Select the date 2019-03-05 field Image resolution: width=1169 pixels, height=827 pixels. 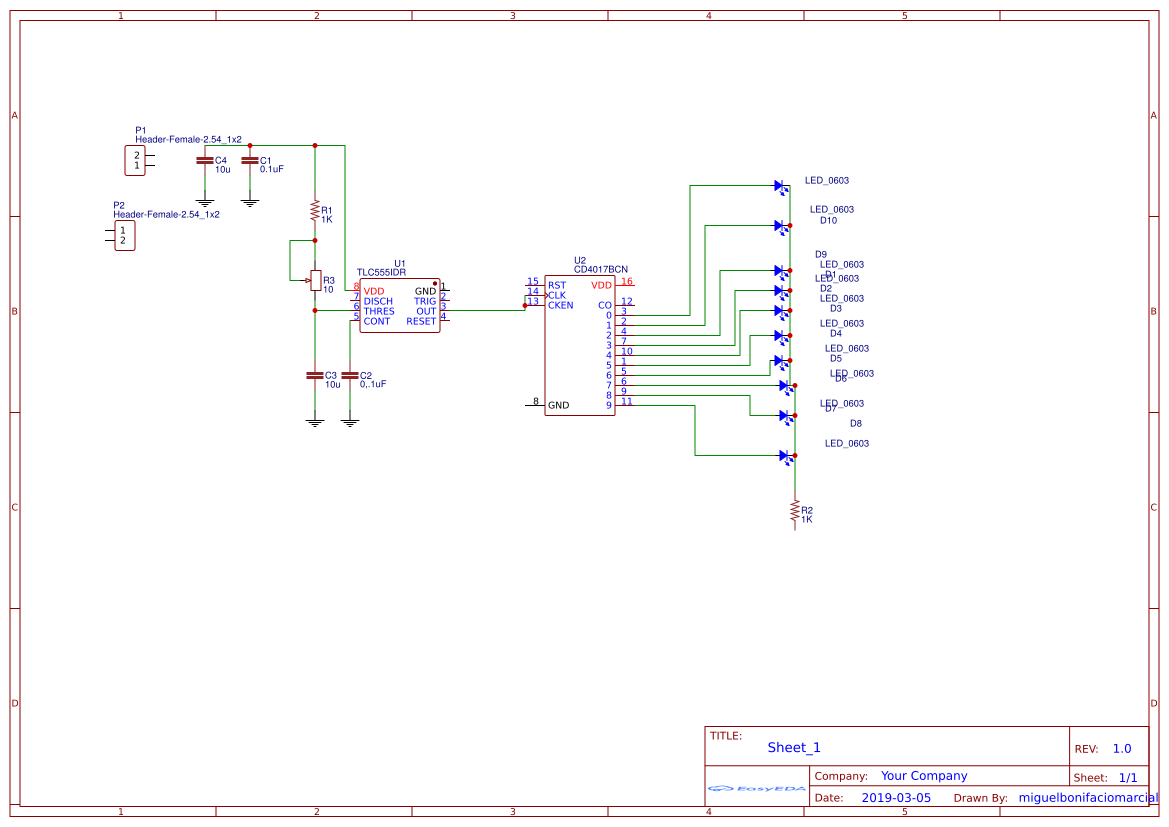[x=896, y=798]
